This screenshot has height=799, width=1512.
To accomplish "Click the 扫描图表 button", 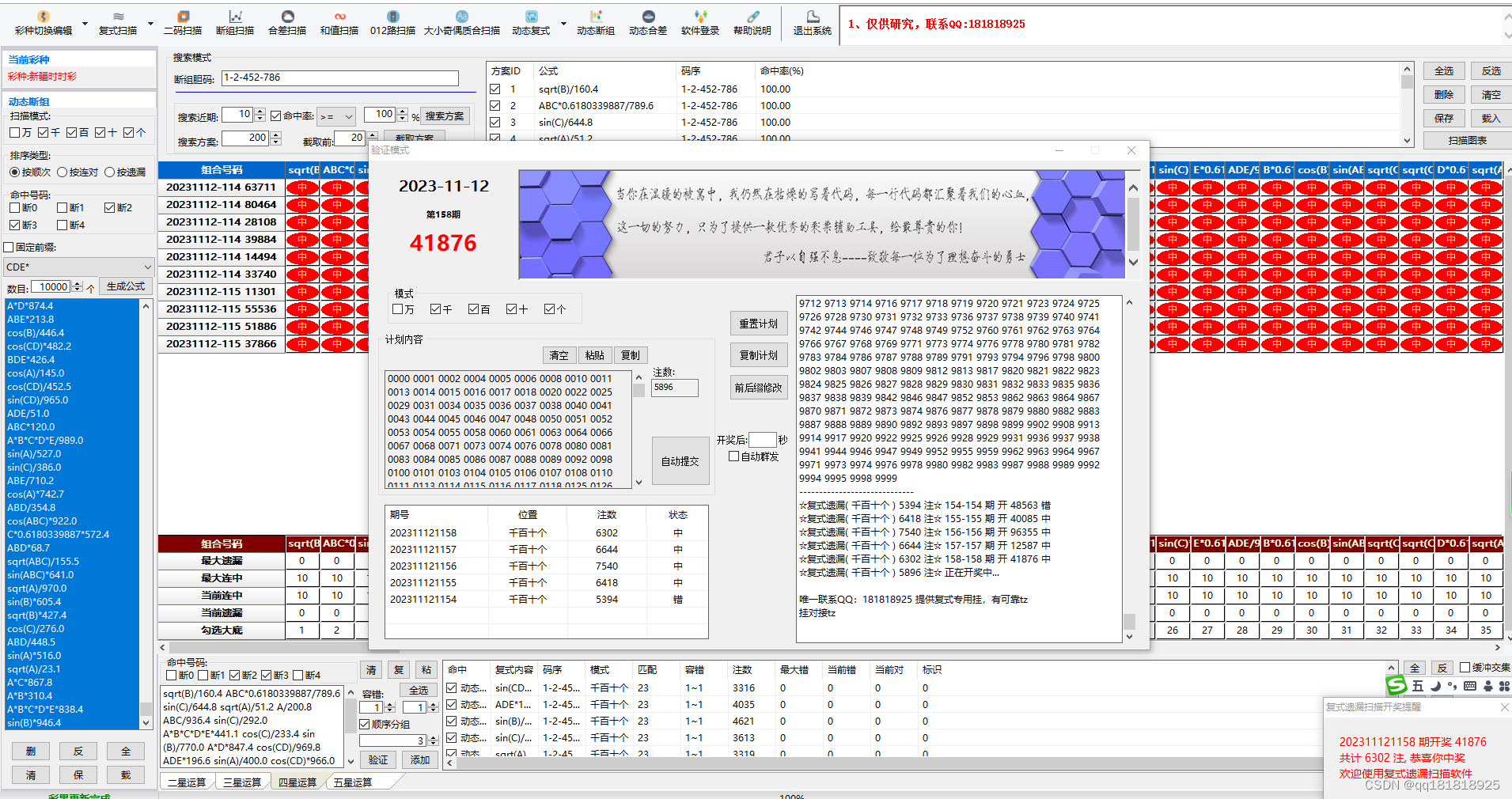I will click(1468, 140).
